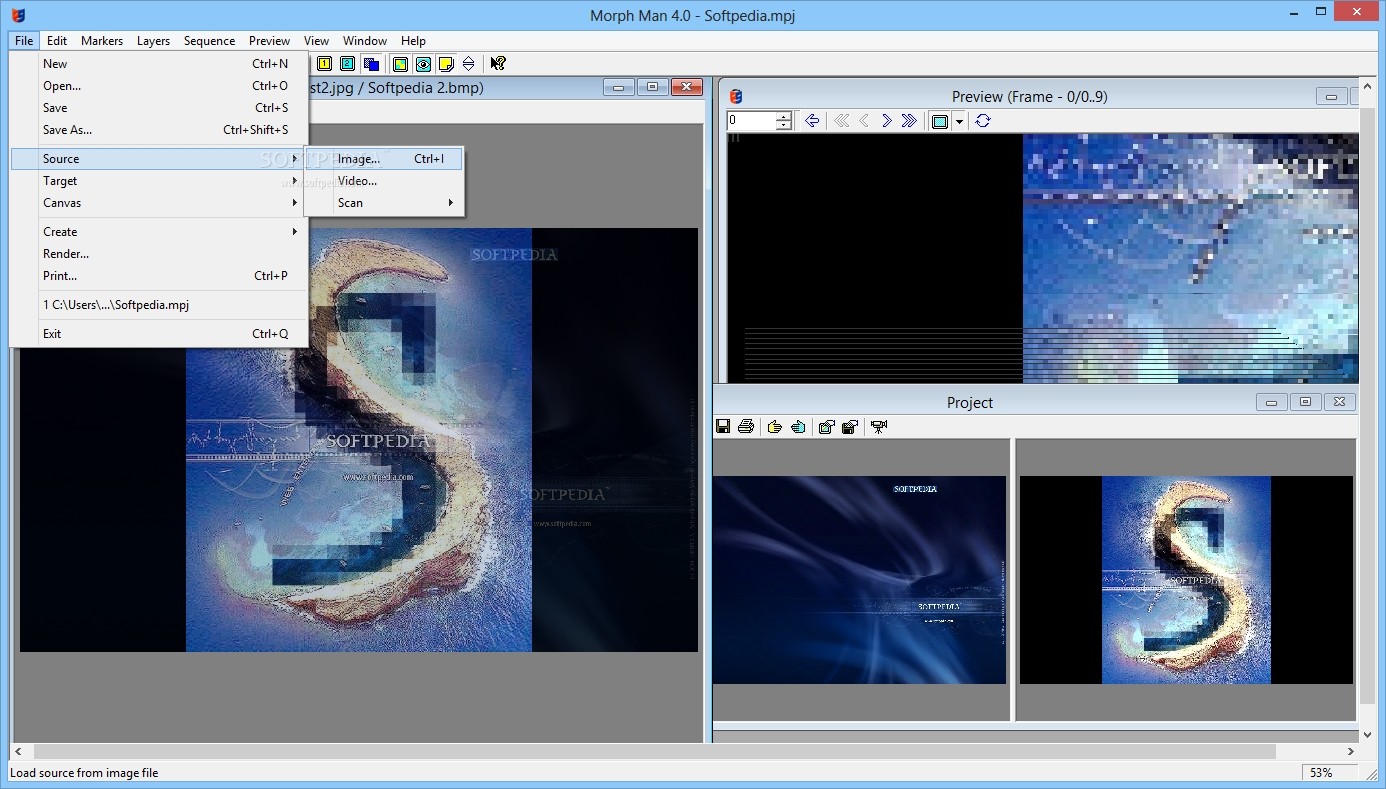Click the go-back arrow in Preview toolbar
This screenshot has height=789, width=1386.
point(812,121)
